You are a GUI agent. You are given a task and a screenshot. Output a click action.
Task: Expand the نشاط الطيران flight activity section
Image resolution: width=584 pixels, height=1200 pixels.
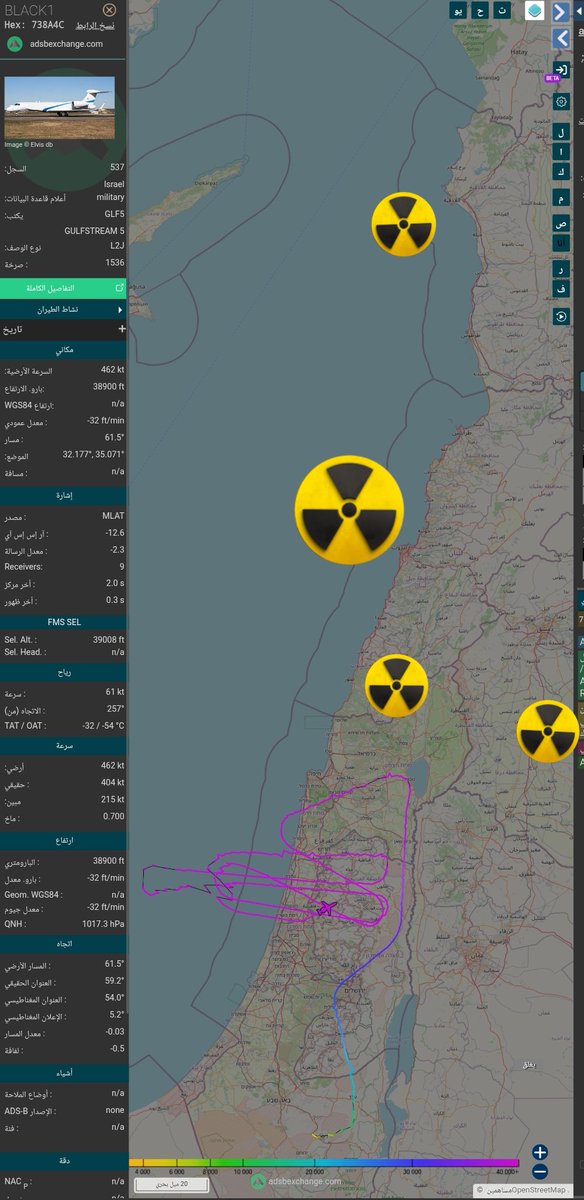63,310
